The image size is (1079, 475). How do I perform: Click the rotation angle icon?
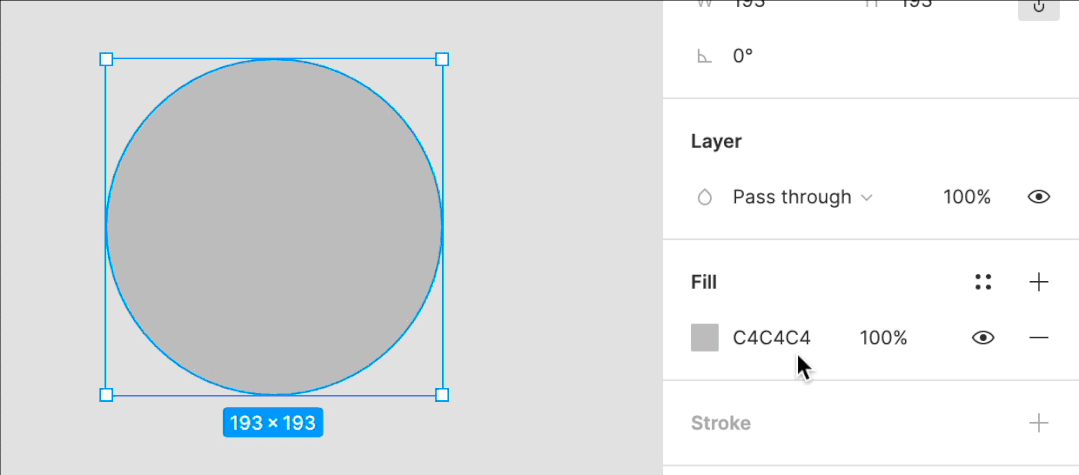[704, 56]
